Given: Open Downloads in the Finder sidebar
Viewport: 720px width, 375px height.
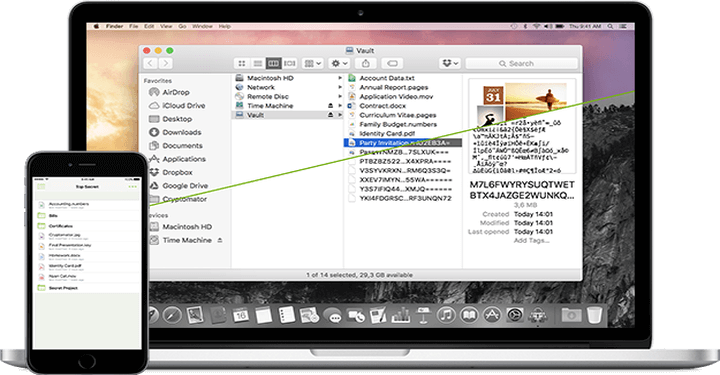Looking at the screenshot, I should pos(175,132).
